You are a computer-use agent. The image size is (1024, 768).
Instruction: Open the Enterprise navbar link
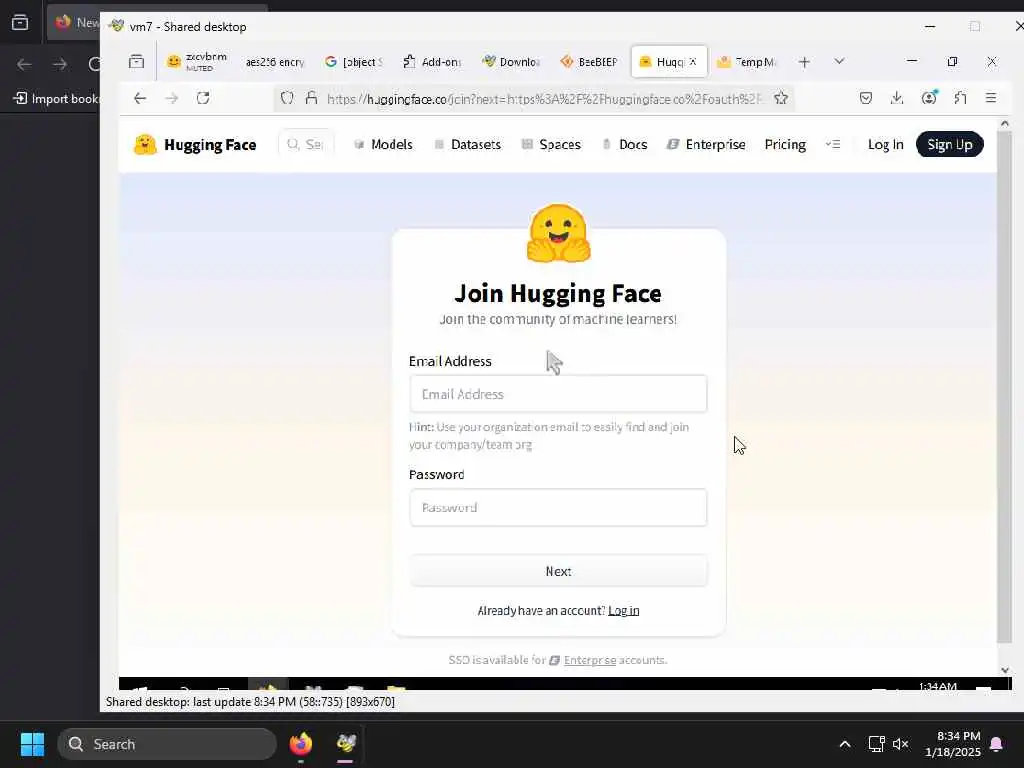pyautogui.click(x=706, y=144)
